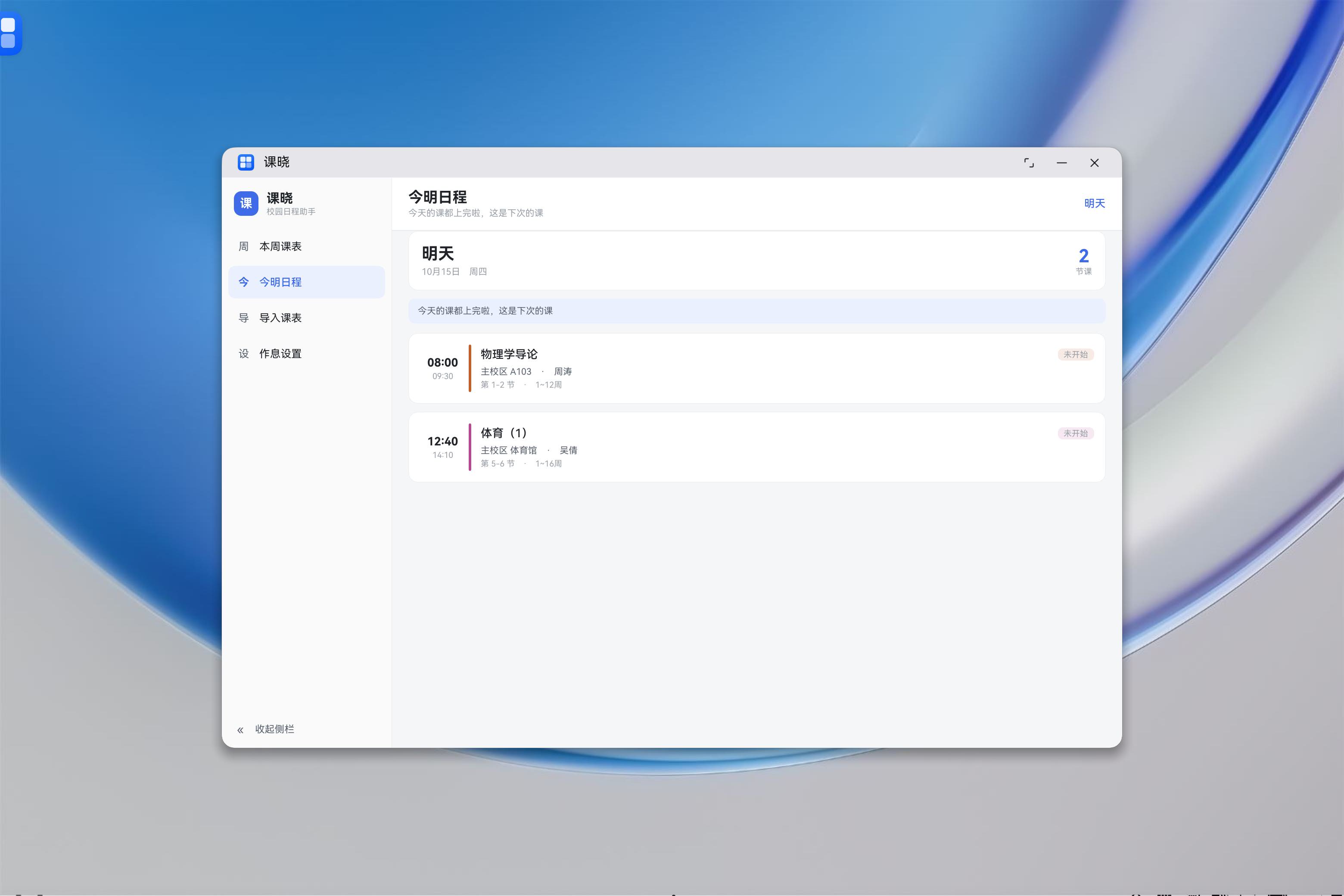Click the 周 icon beside 本周课表

243,246
